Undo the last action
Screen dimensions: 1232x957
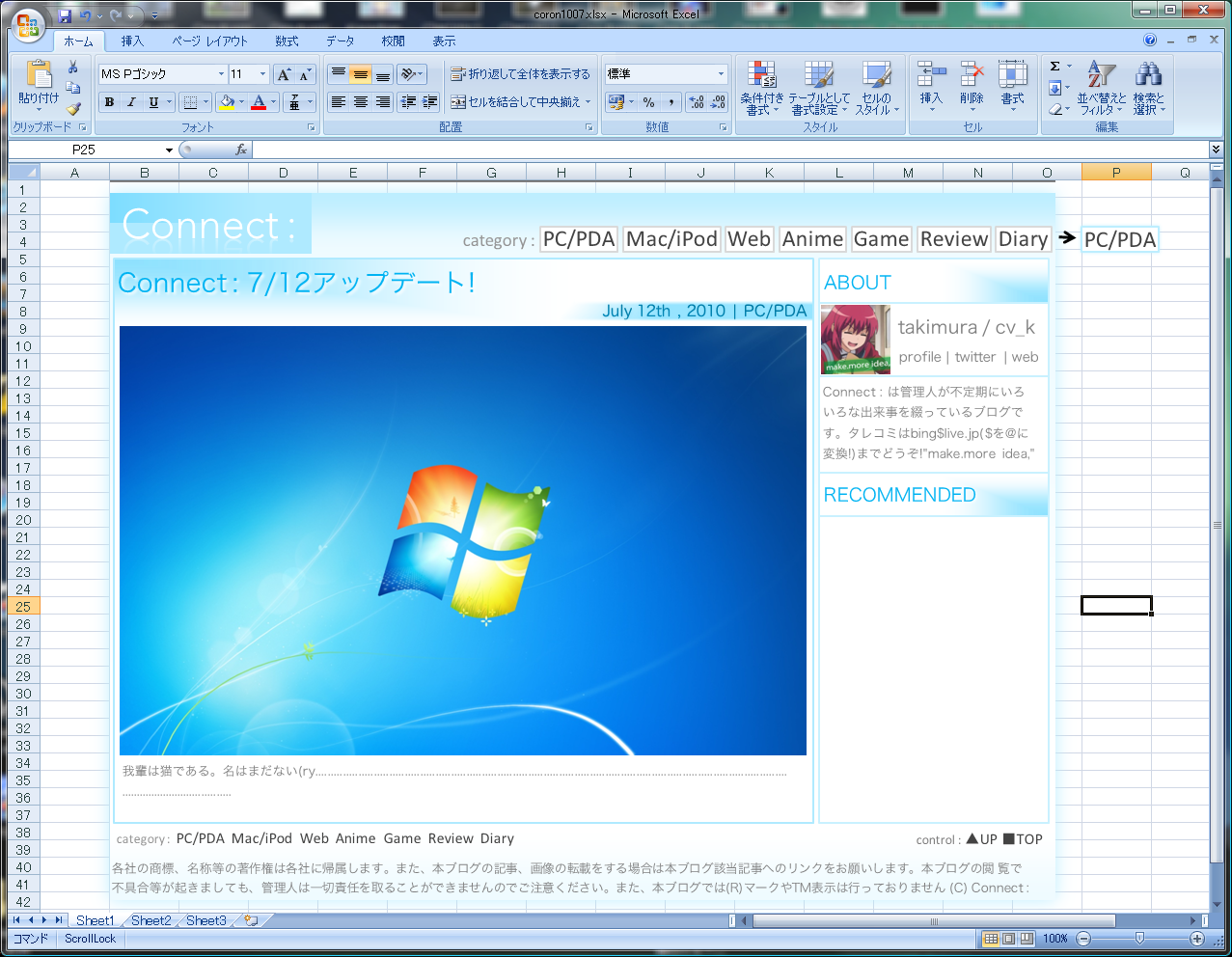click(86, 15)
